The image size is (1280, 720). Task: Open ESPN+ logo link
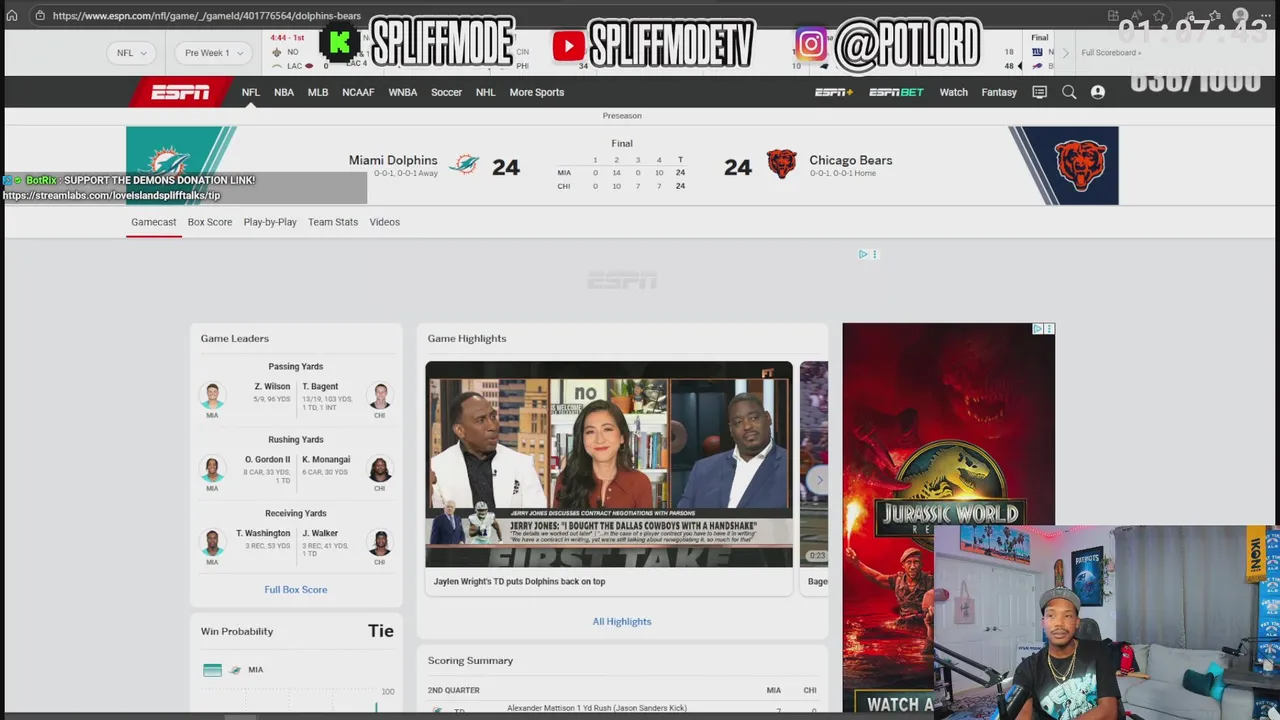[833, 92]
